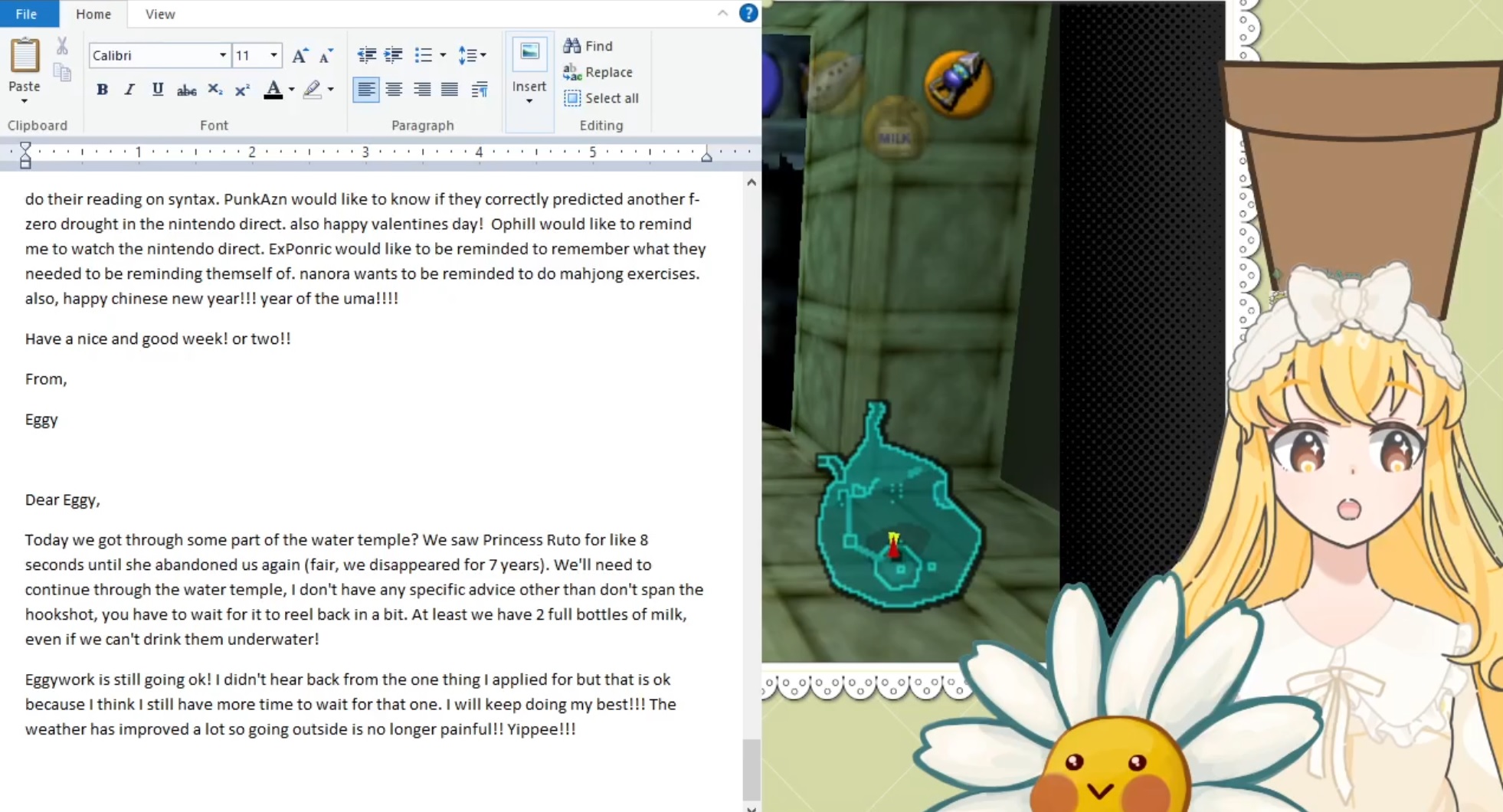The height and width of the screenshot is (812, 1503).
Task: Open the paragraph settings dialog icon
Action: [480, 90]
